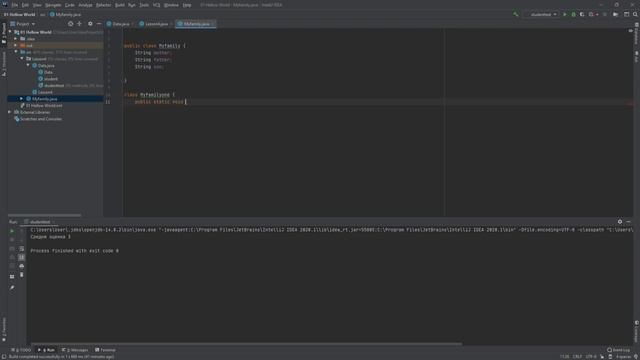Select 01 Hollow World.iml file
This screenshot has height=360, width=640.
[x=41, y=105]
